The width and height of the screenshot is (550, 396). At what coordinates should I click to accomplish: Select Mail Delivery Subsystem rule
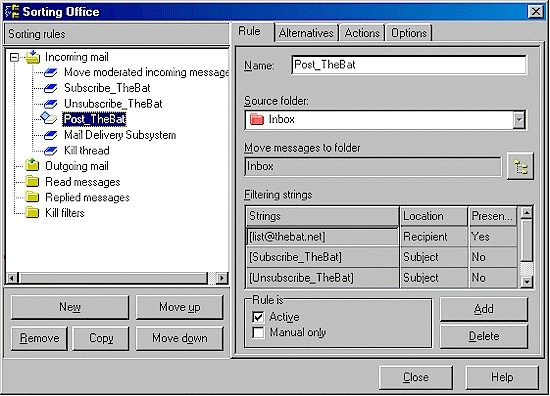(x=120, y=135)
